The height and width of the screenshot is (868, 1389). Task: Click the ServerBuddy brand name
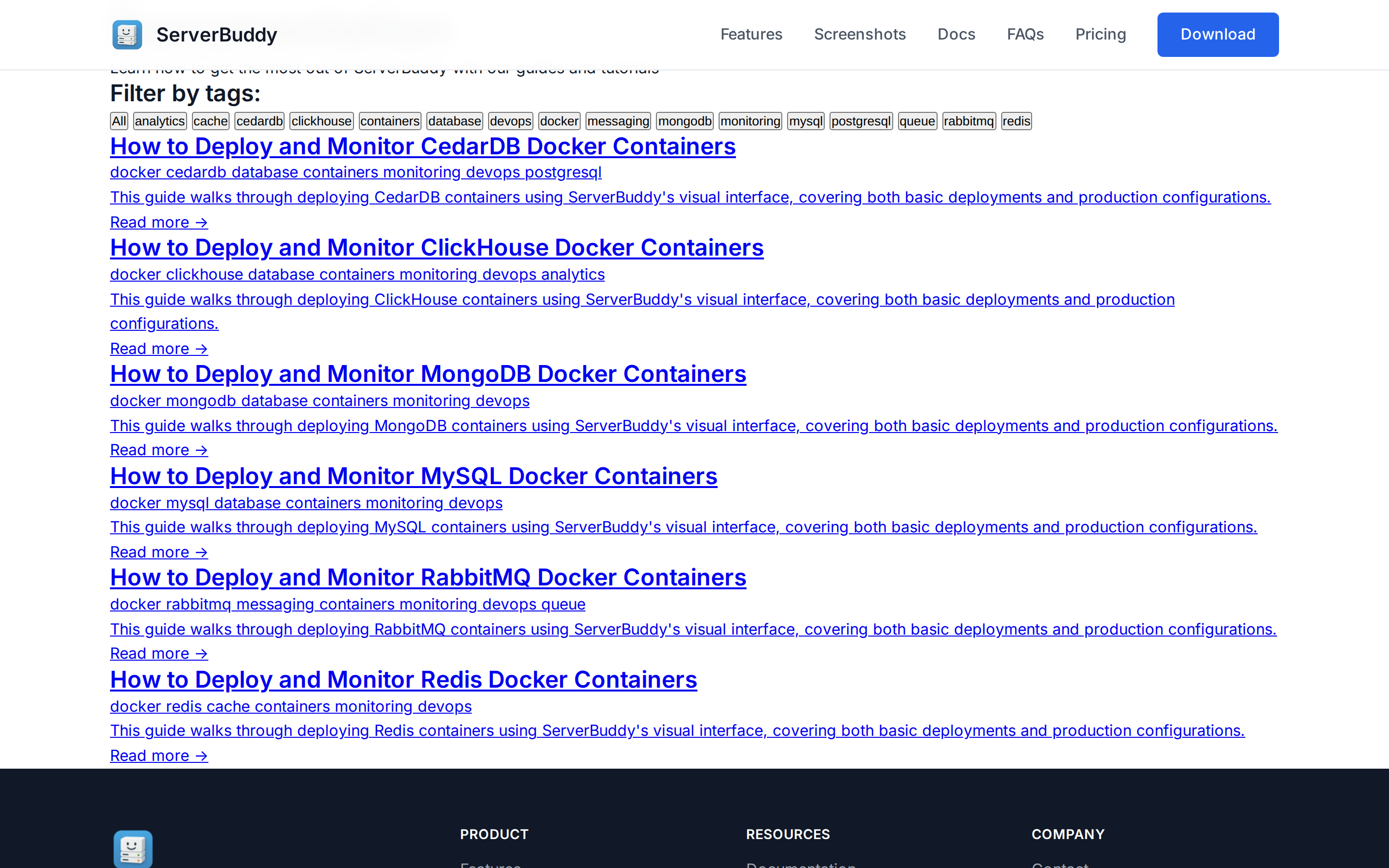[217, 34]
